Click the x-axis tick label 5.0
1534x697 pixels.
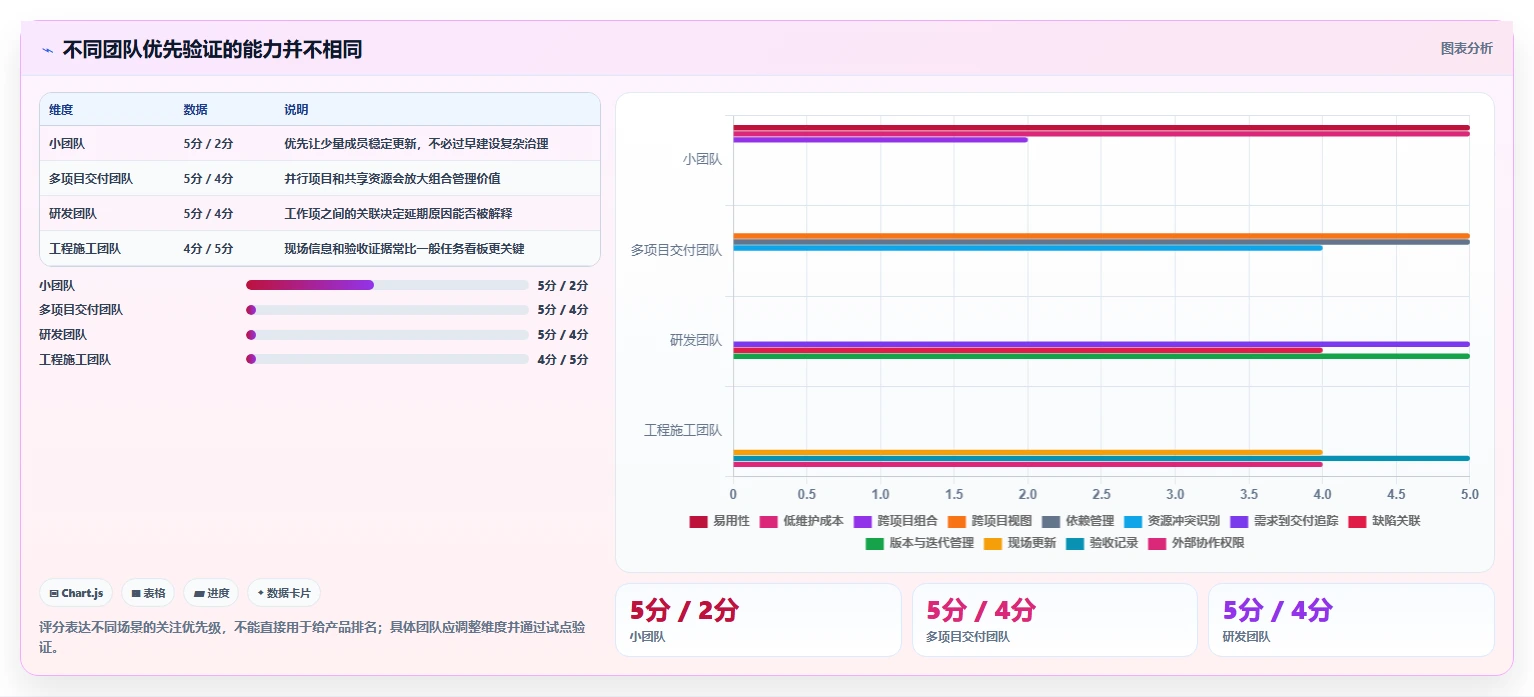point(1469,494)
